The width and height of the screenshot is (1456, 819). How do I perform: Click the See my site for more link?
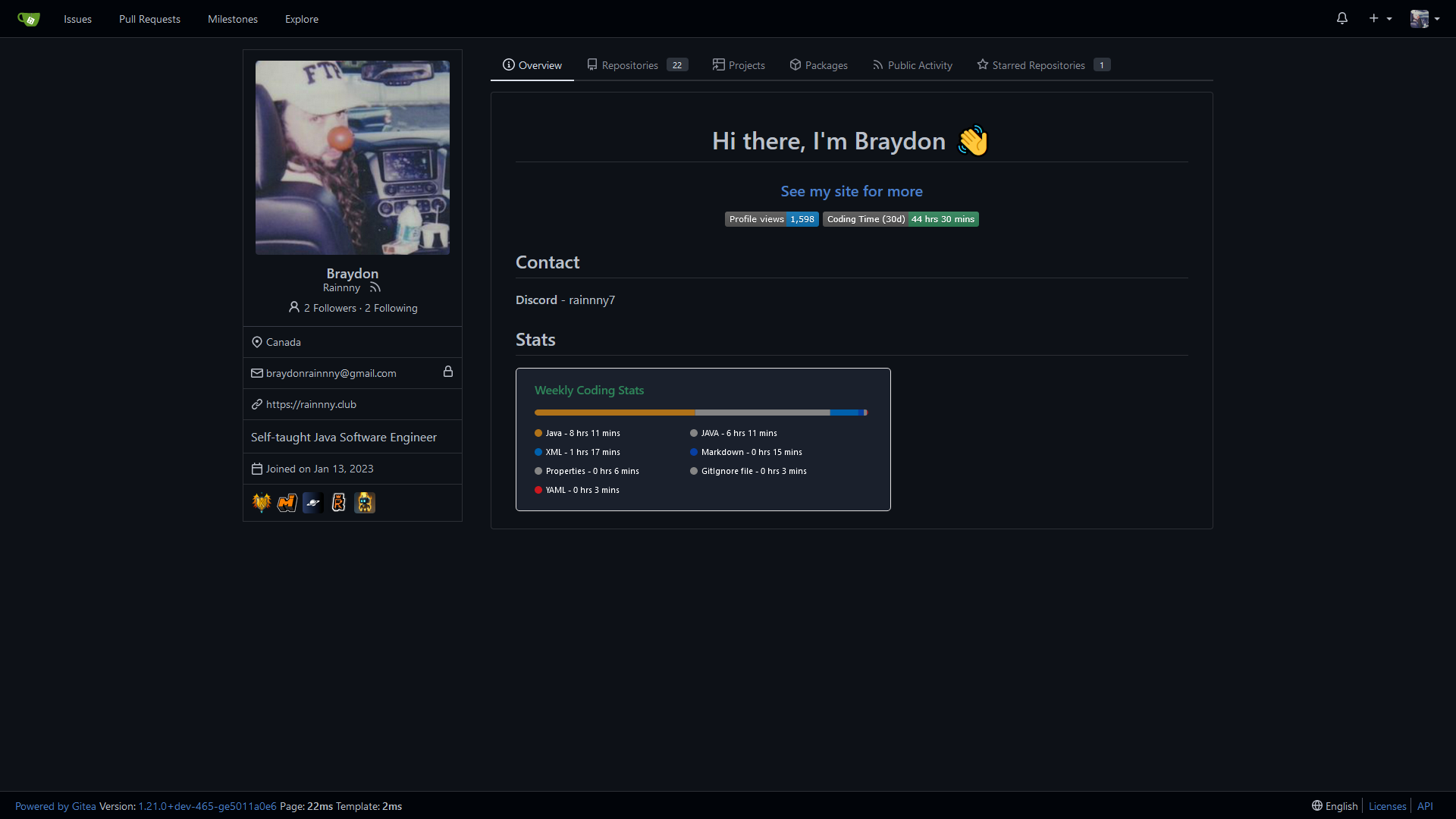(851, 191)
